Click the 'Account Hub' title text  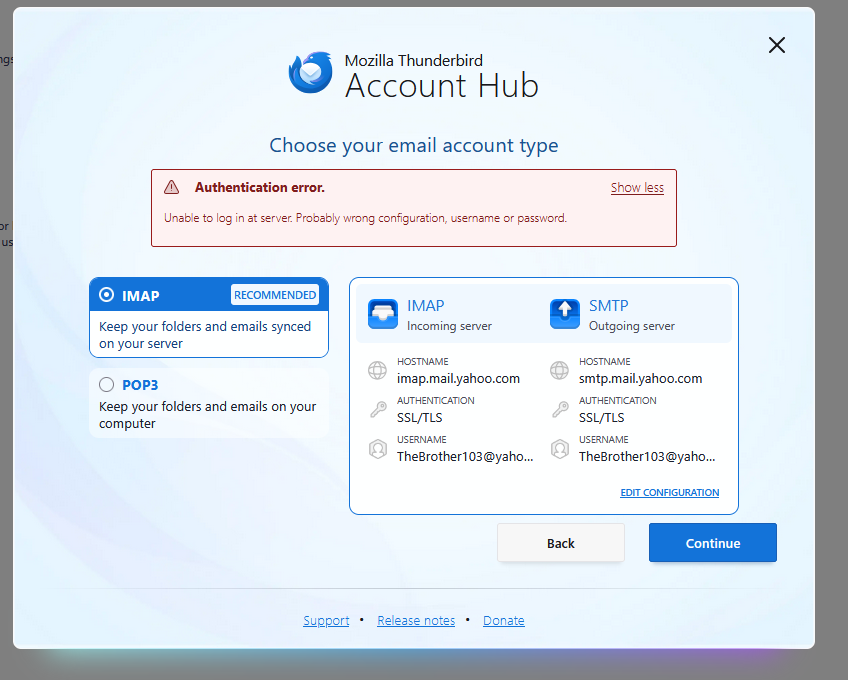(x=442, y=85)
